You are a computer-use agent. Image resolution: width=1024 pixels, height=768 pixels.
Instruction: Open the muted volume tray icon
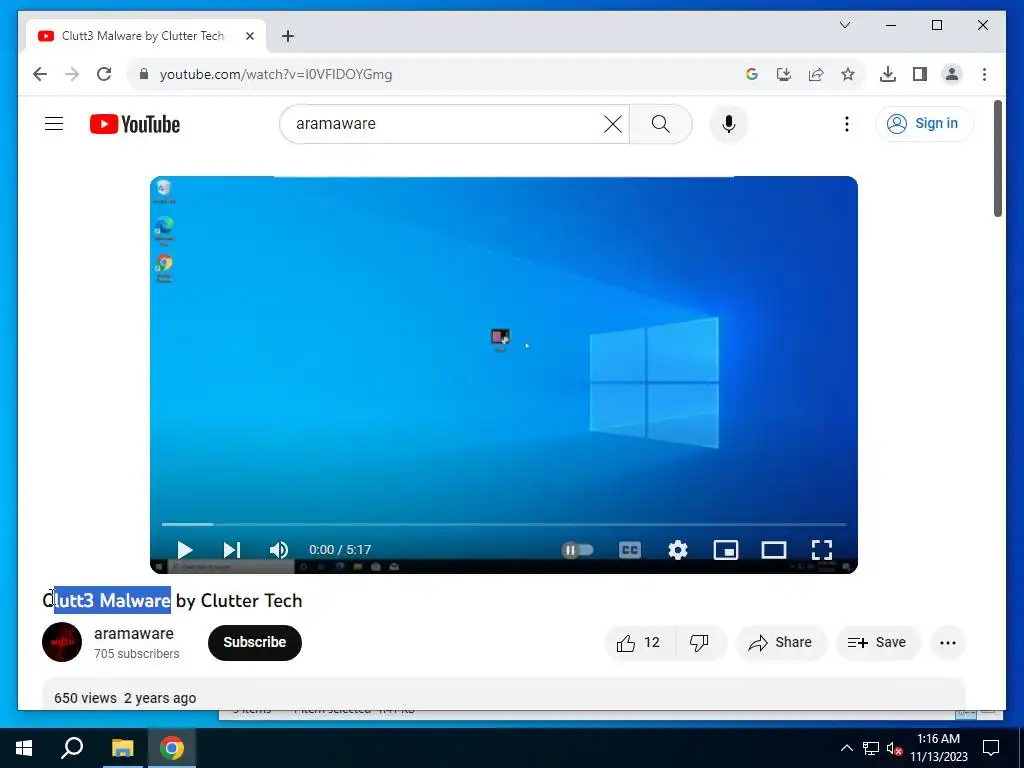point(894,748)
